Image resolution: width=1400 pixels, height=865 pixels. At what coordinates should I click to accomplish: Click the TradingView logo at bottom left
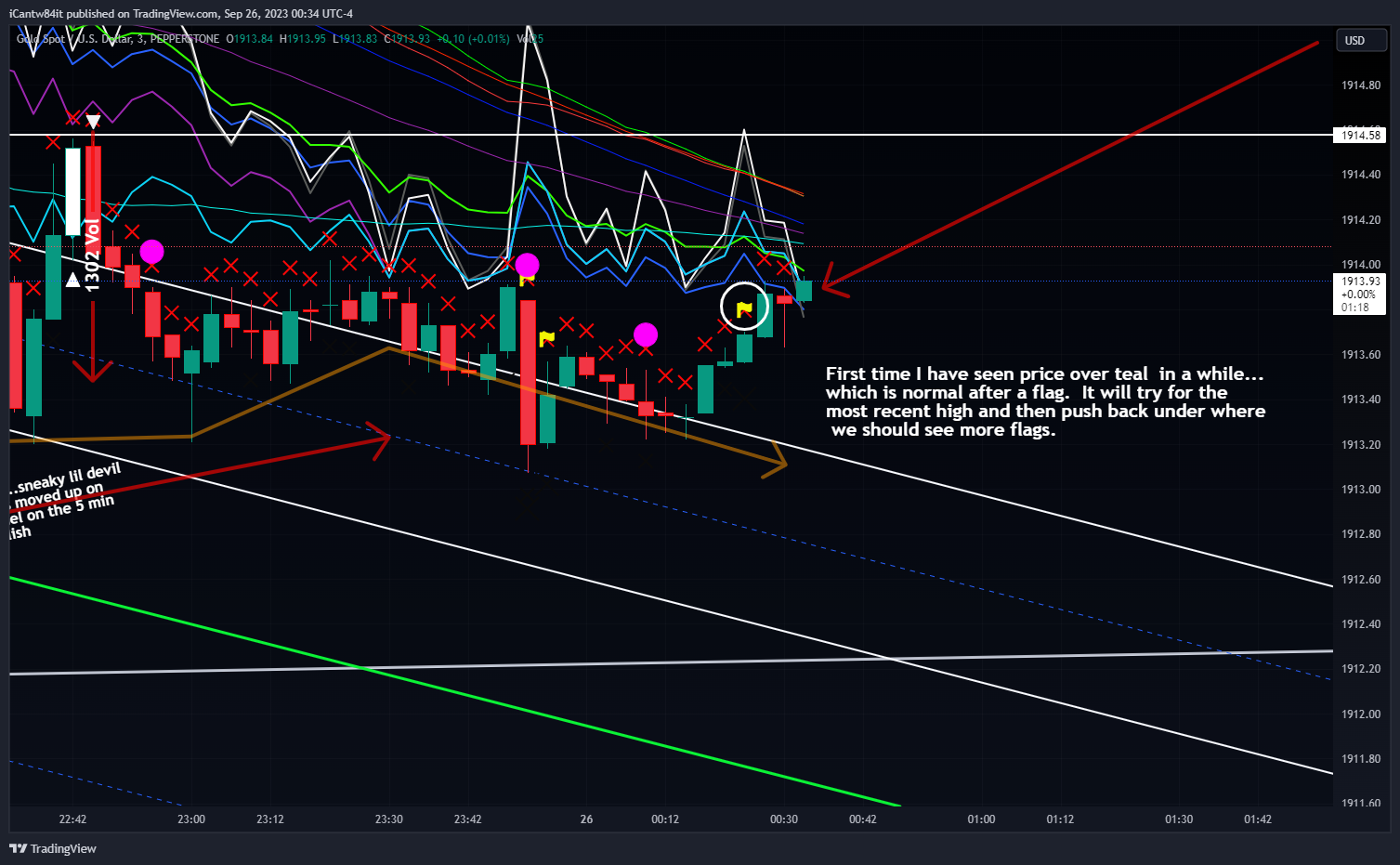53,848
